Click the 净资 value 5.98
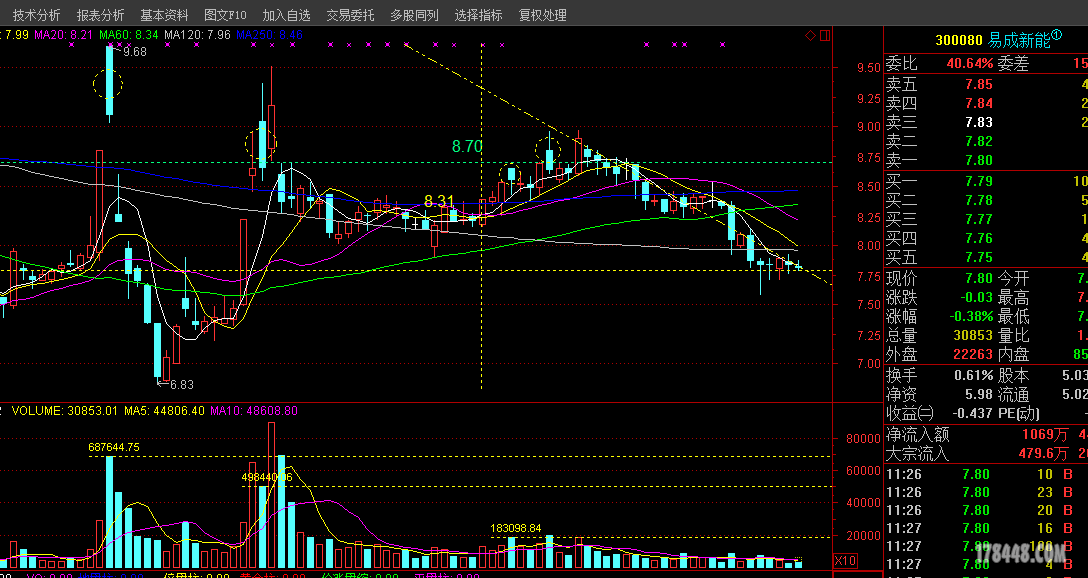 (x=978, y=395)
